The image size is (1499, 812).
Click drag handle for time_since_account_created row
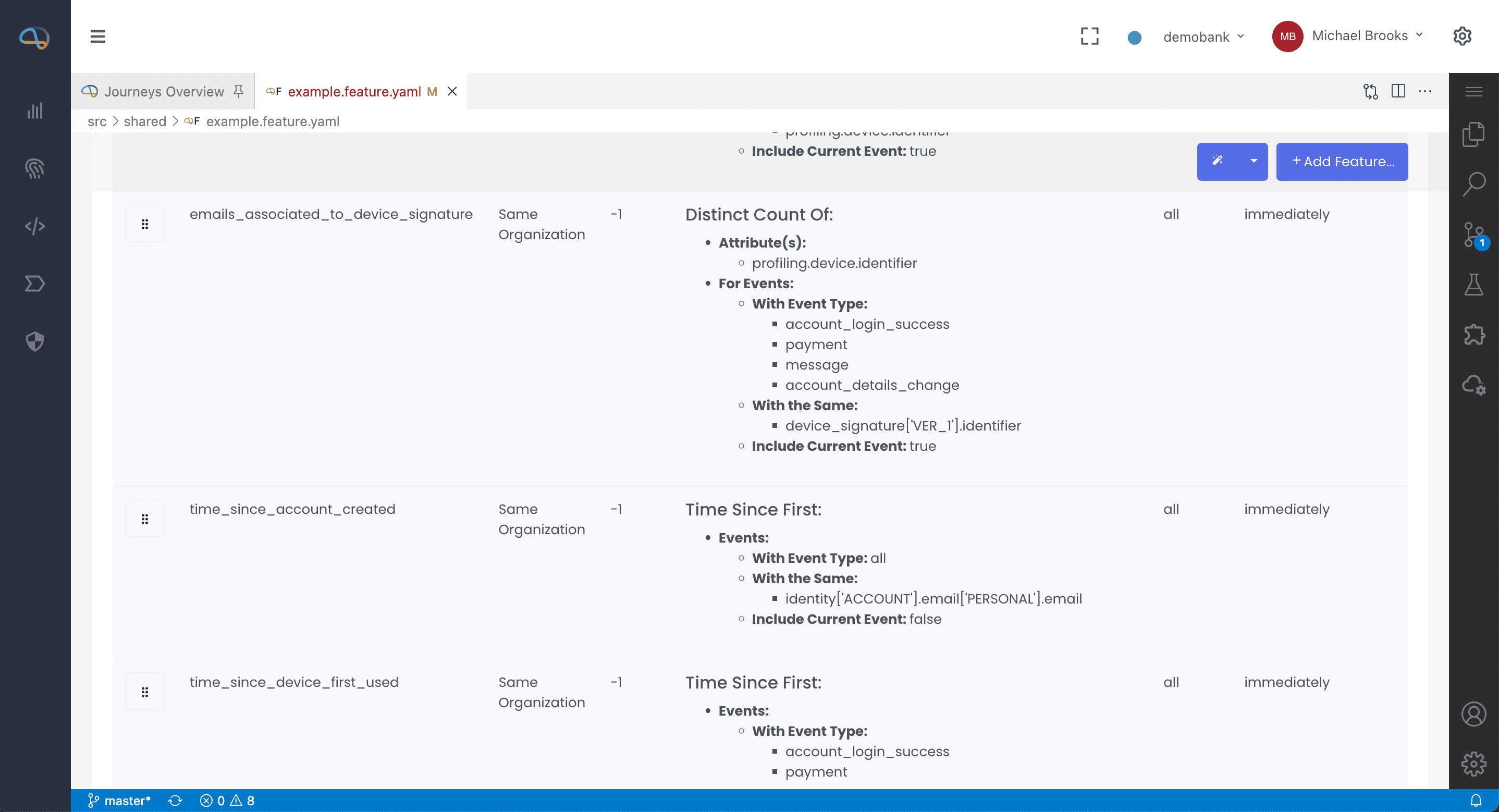[x=145, y=519]
